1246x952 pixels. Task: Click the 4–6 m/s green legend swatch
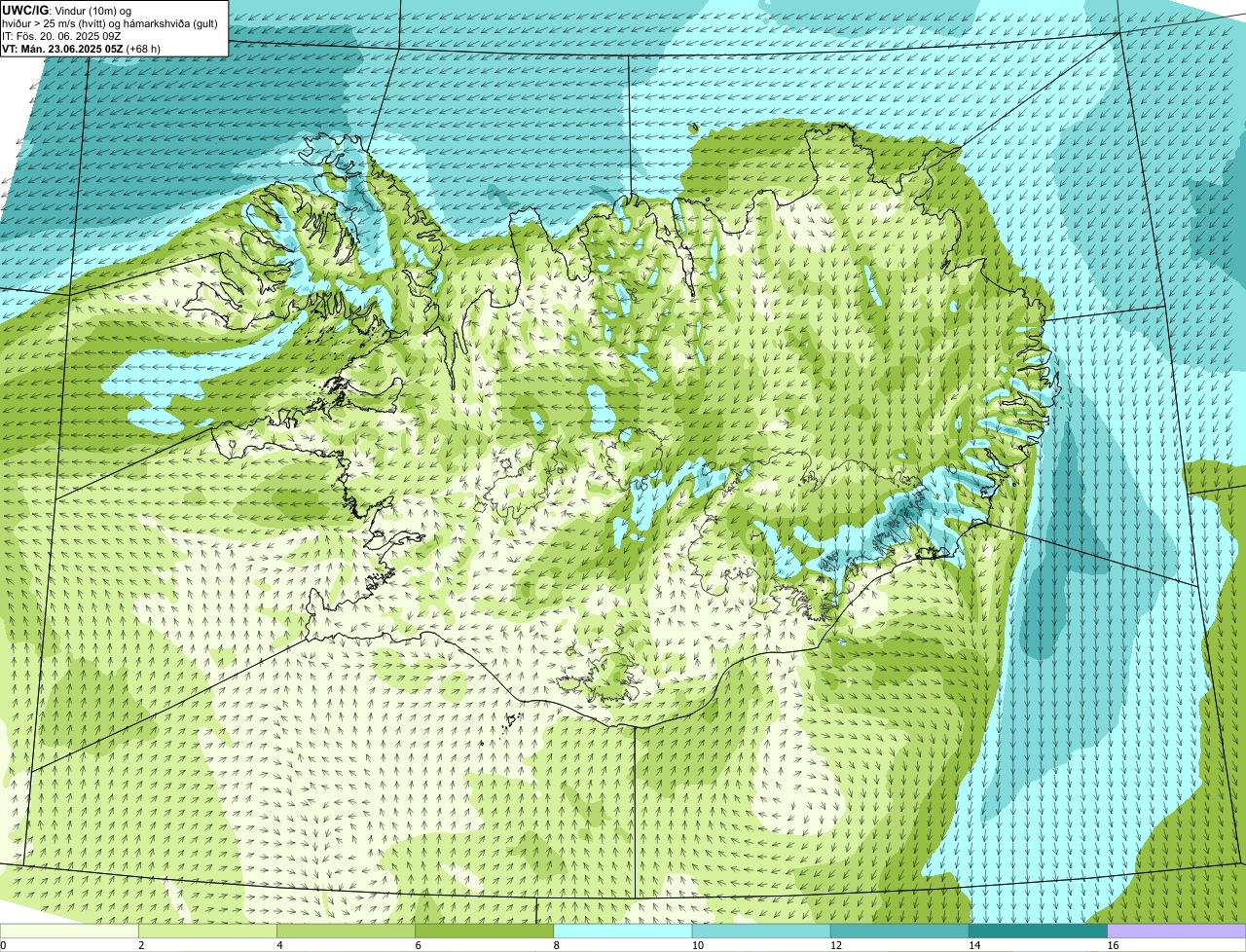(347, 931)
